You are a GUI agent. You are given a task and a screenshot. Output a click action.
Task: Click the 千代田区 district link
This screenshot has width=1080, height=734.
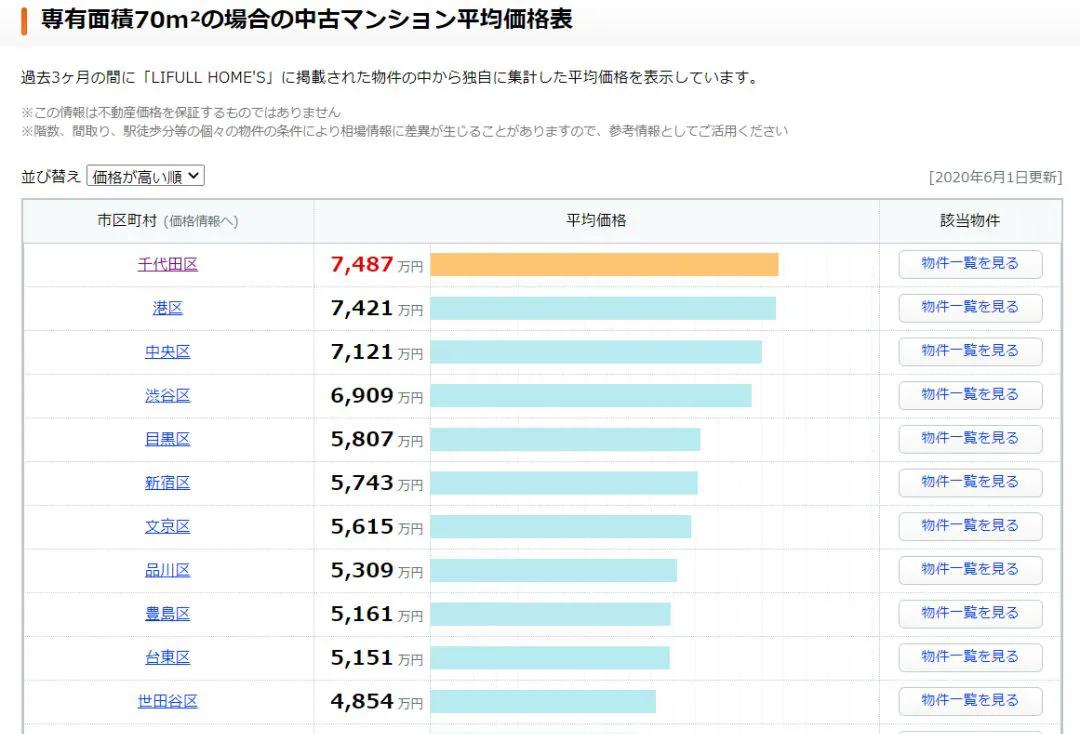click(167, 264)
